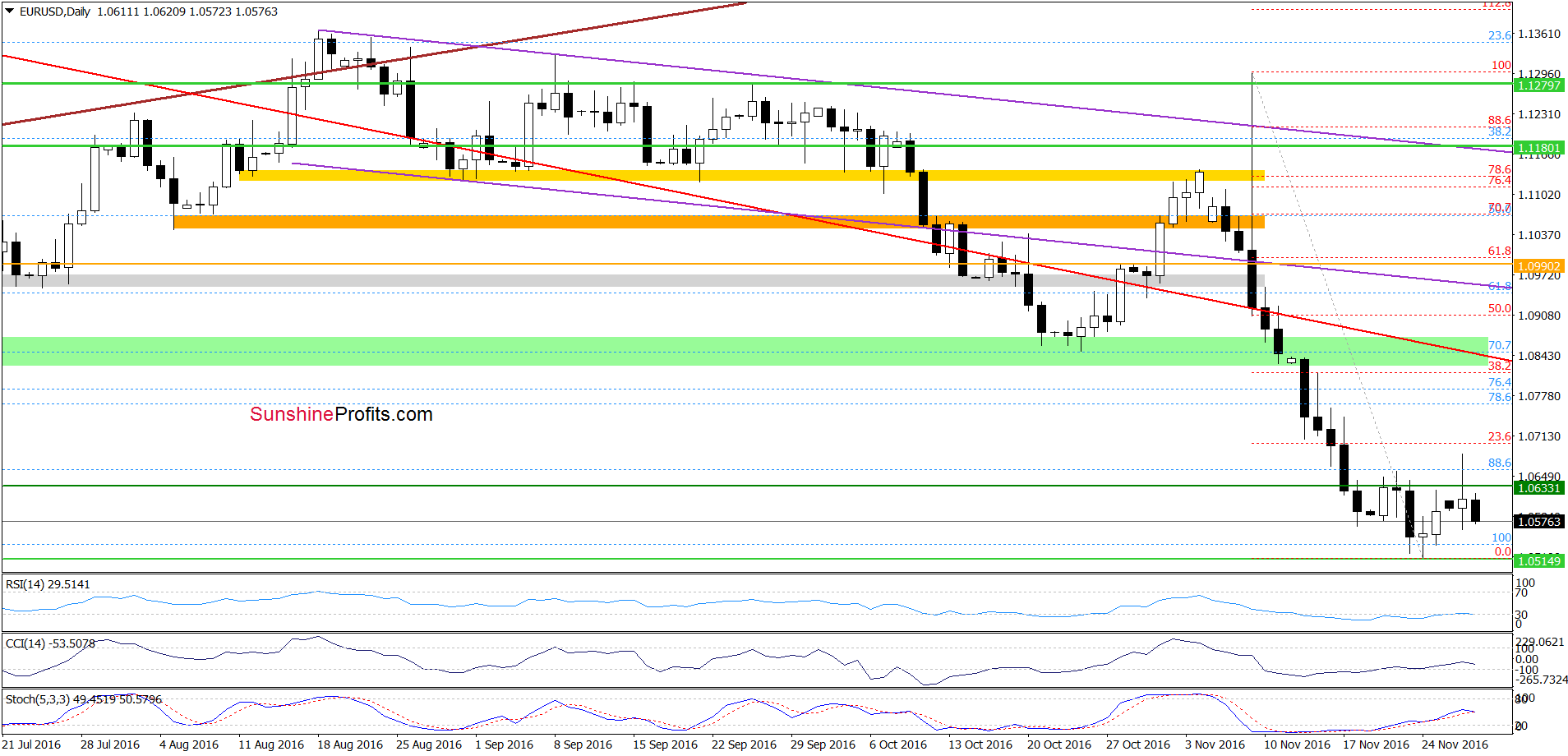This screenshot has height=756, width=1568.
Task: Click the 22 Sep 2016 date label
Action: click(744, 744)
